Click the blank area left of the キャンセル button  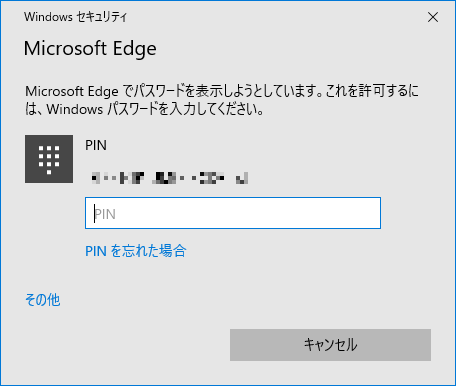127,345
